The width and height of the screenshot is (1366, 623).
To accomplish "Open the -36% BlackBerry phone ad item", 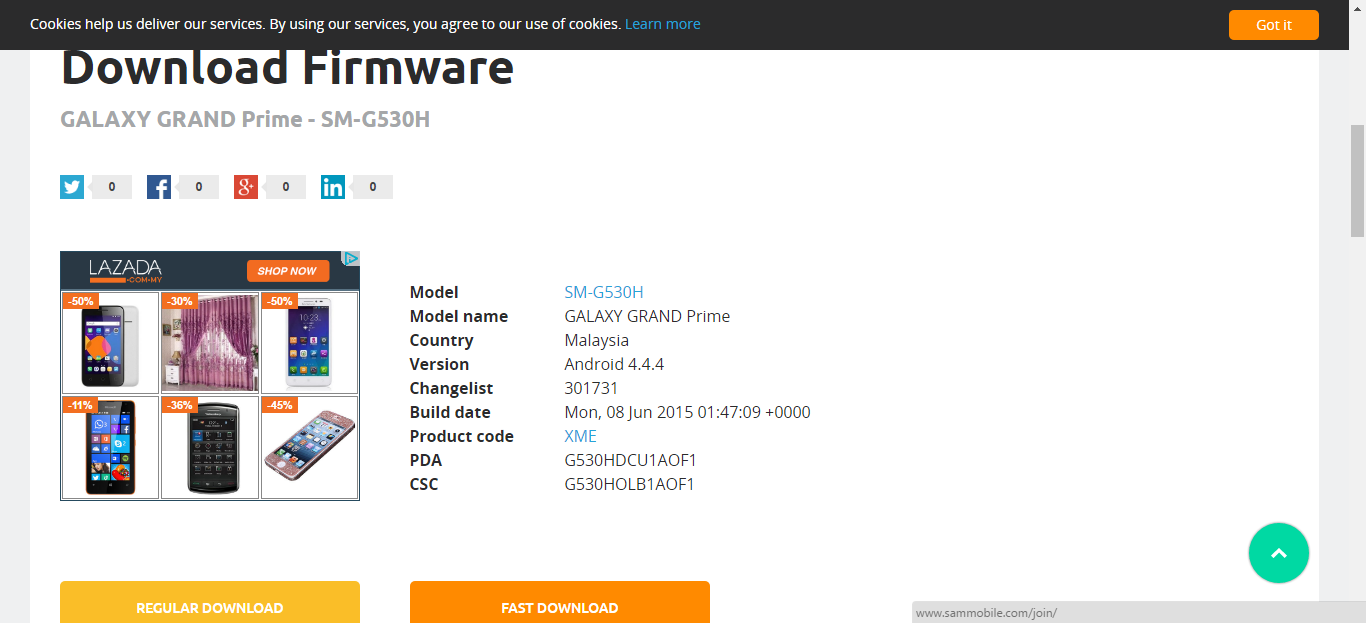I will [210, 447].
